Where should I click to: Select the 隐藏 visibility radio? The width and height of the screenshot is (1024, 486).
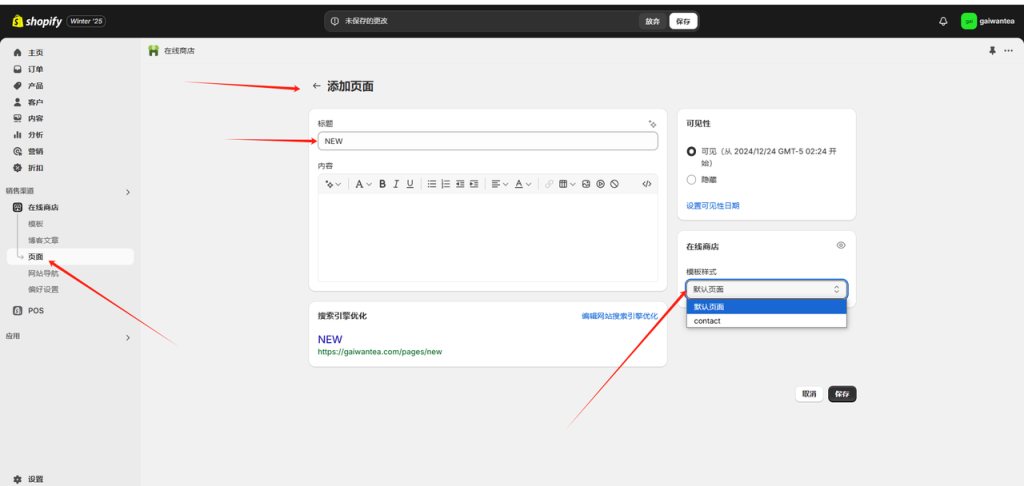pos(692,179)
